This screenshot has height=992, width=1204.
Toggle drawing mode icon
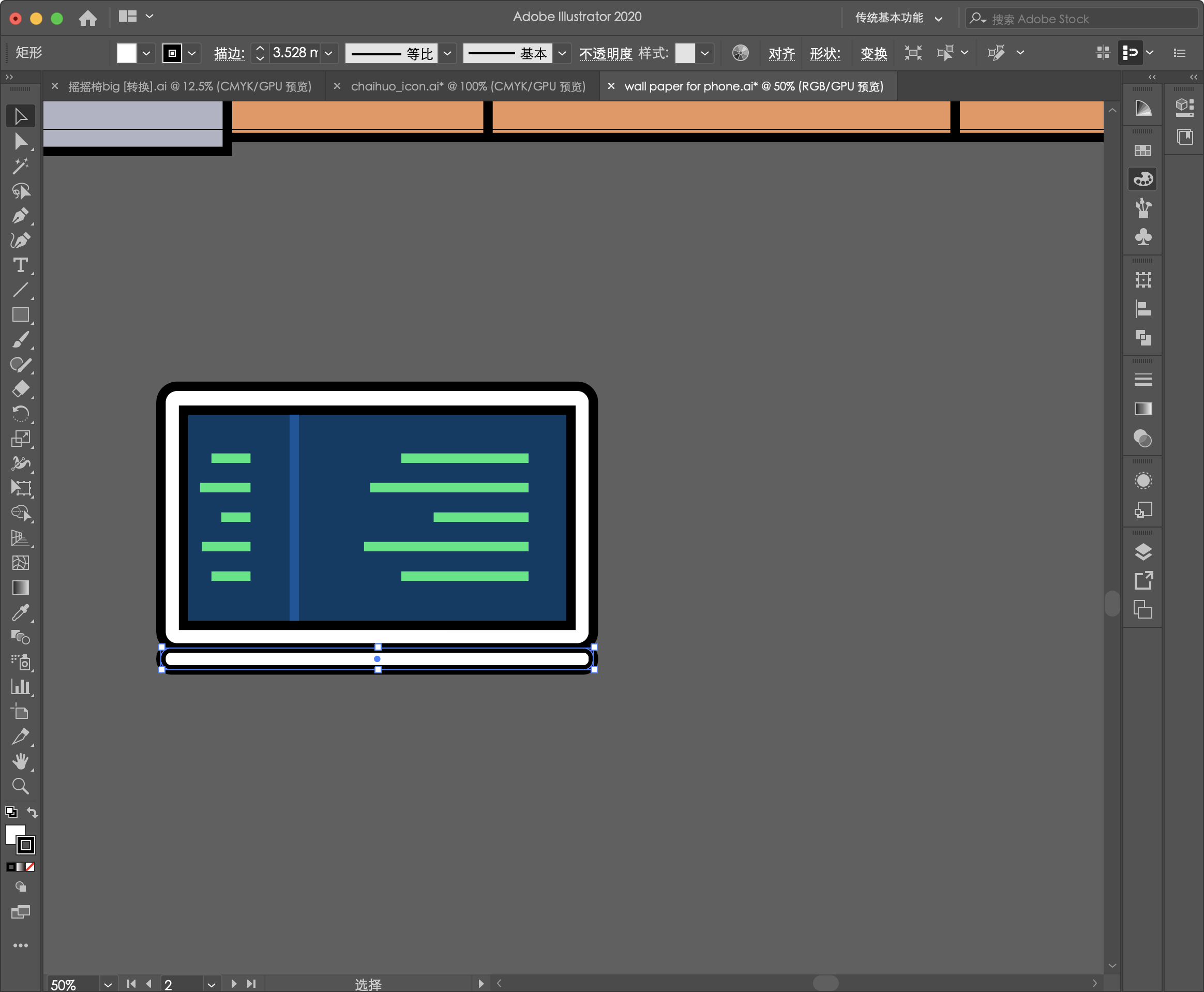pyautogui.click(x=21, y=887)
